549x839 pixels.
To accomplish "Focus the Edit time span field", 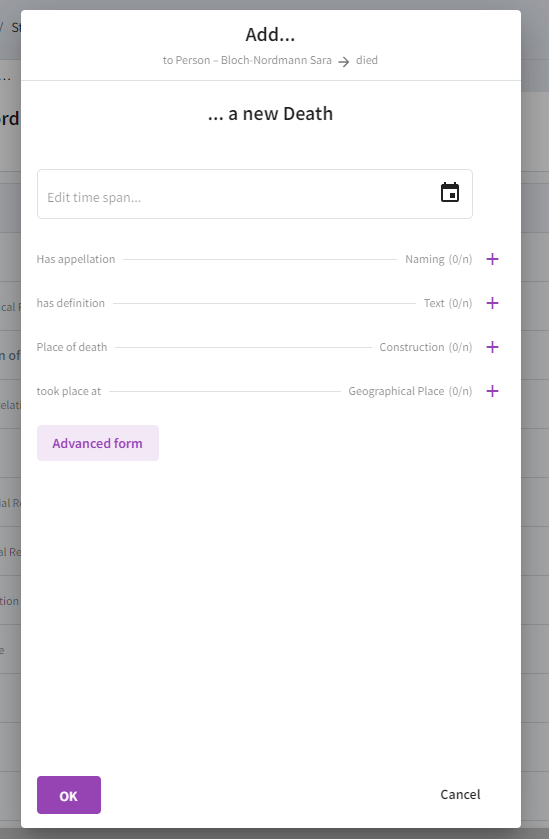I will click(x=255, y=194).
